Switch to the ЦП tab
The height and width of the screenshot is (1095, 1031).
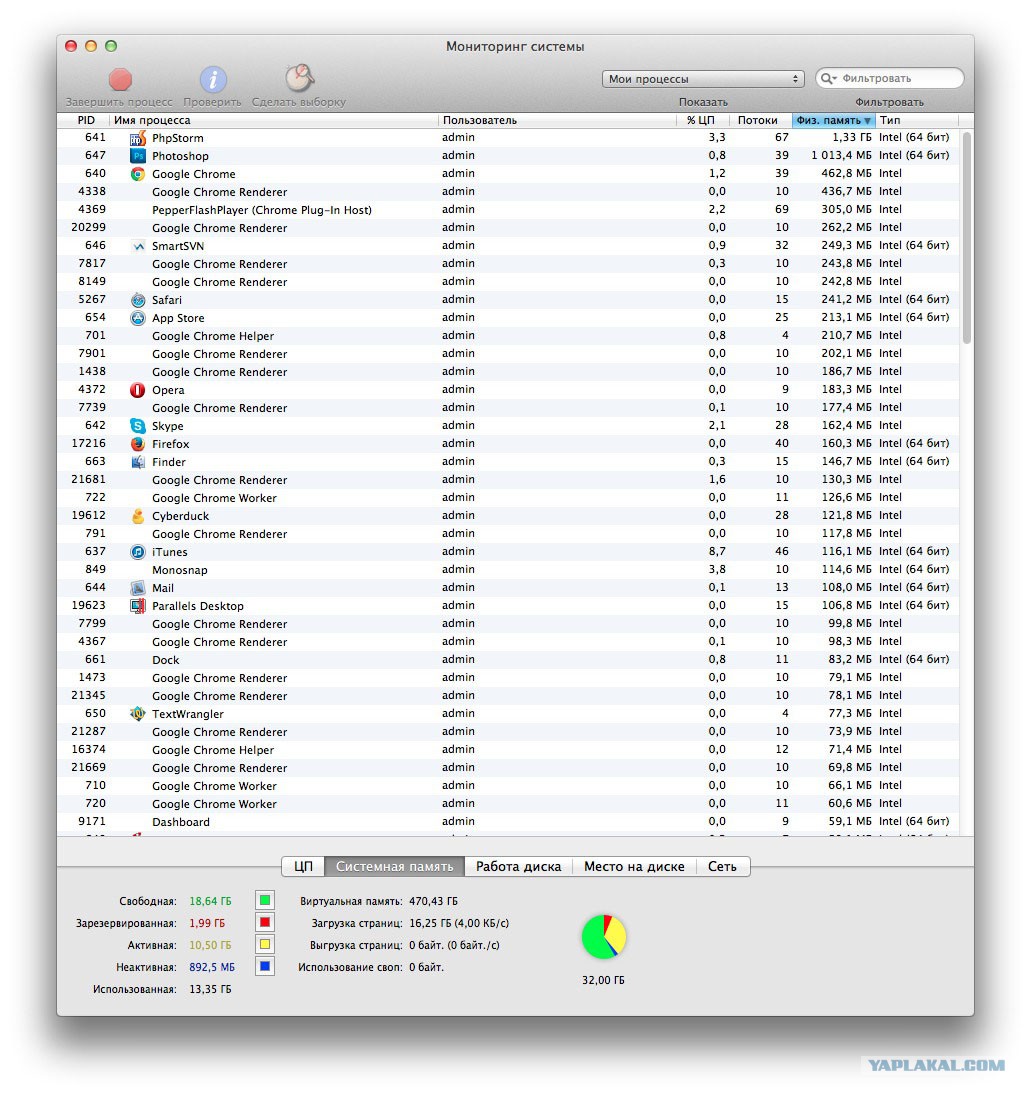tap(303, 866)
